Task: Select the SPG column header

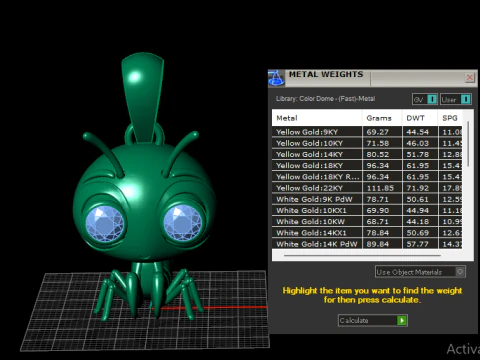Action: [x=450, y=118]
